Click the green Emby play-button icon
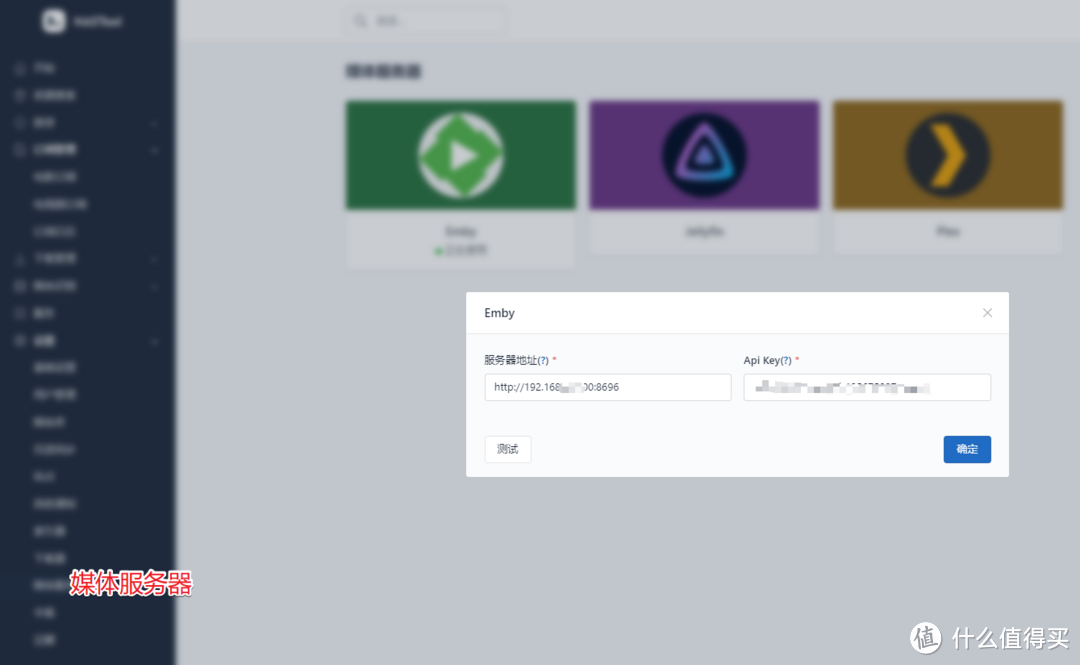The height and width of the screenshot is (665, 1080). pyautogui.click(x=460, y=155)
